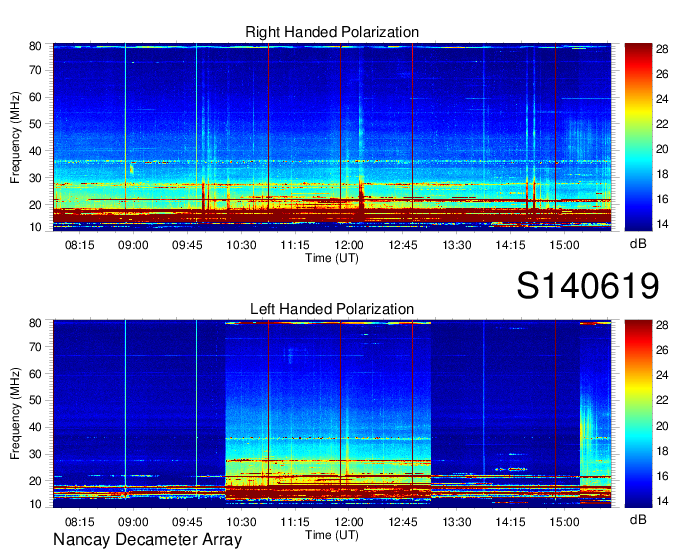Click the "Left Handed Polarization" plot title

(332, 309)
